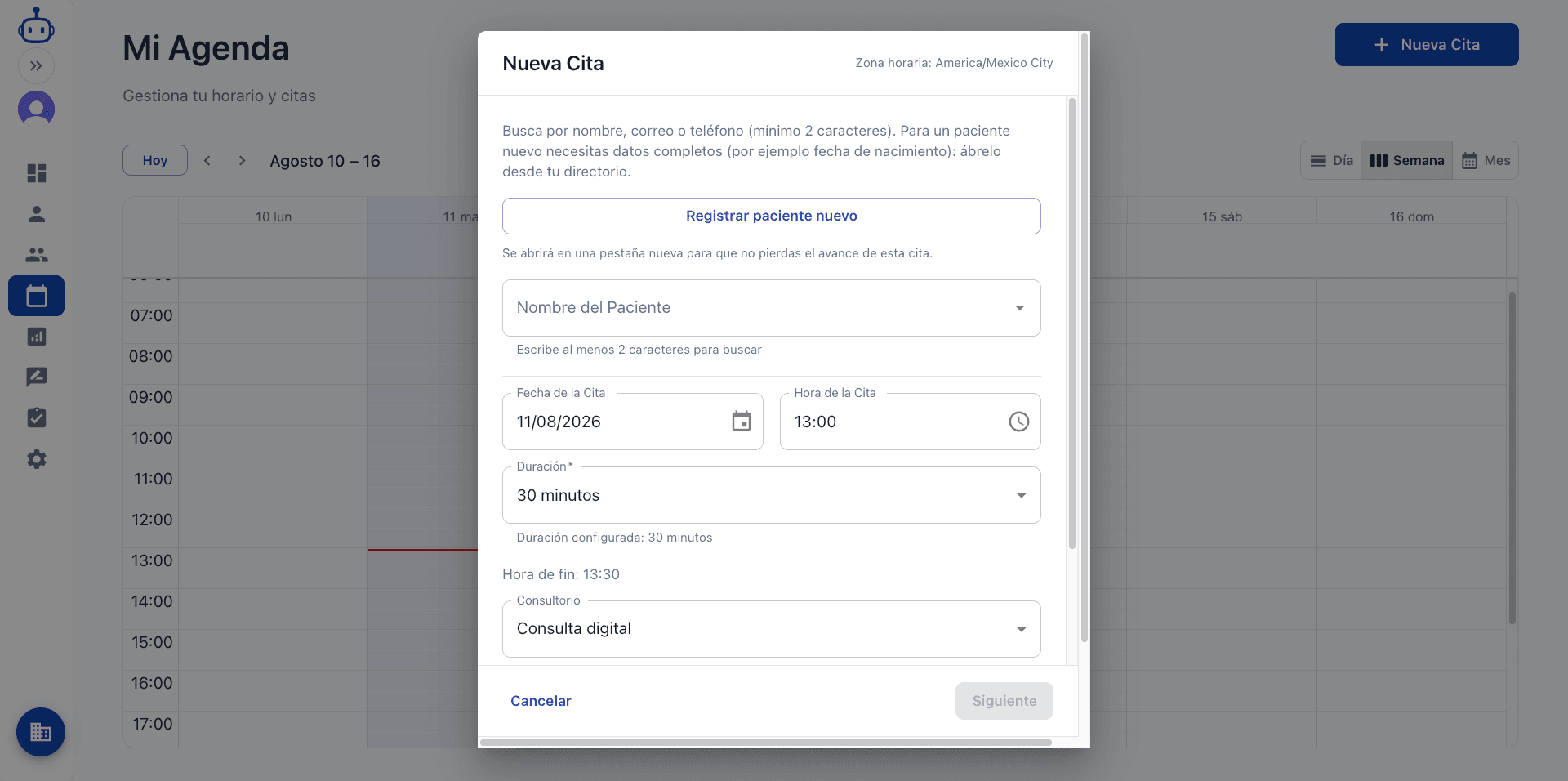Switch to the Mes view tab

pos(1486,161)
